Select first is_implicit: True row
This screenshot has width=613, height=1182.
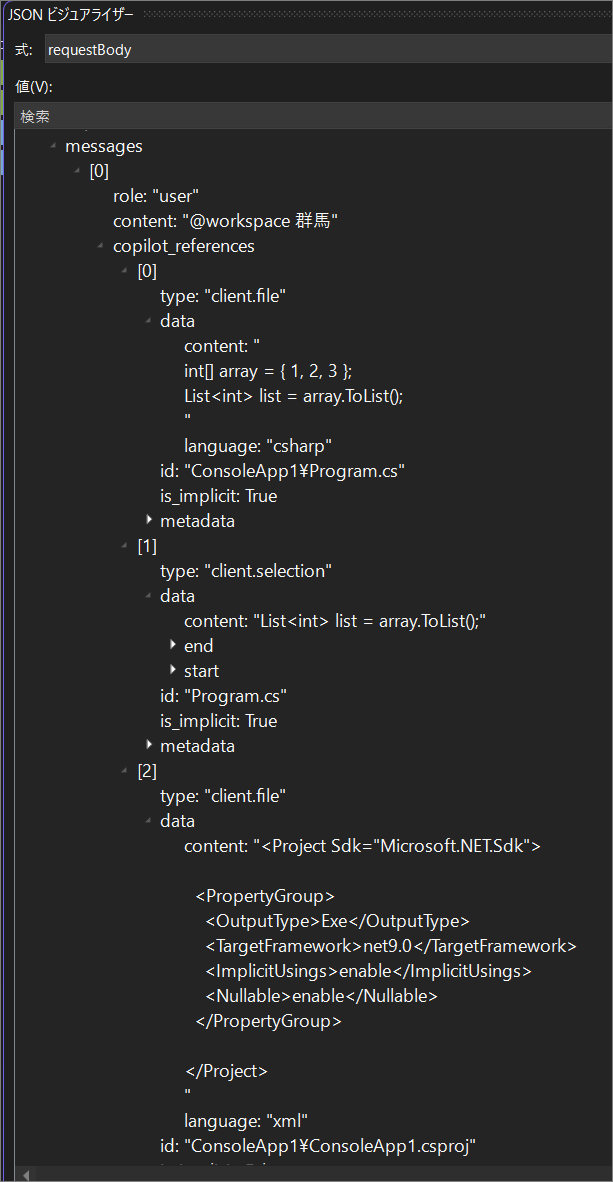point(219,496)
